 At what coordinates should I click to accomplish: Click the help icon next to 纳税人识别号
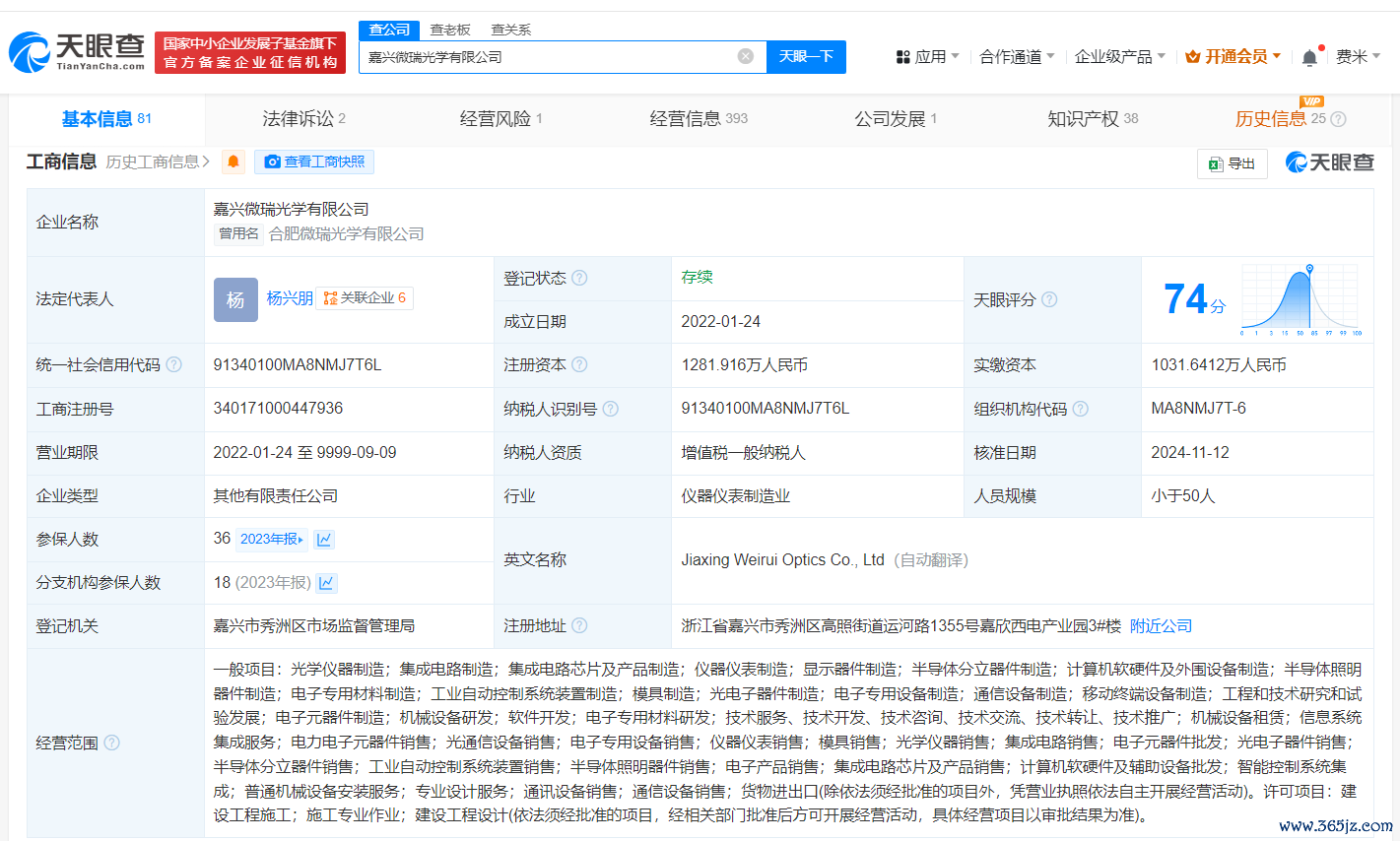point(611,409)
